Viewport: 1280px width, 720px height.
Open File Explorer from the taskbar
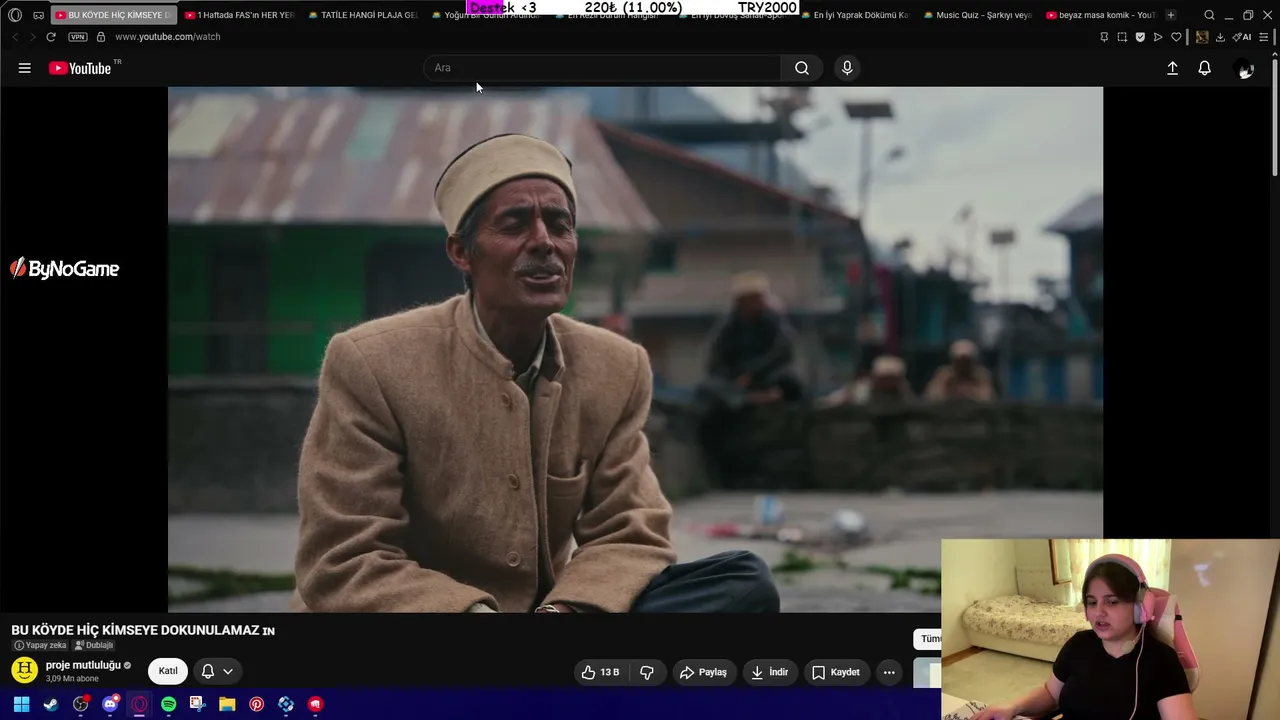click(x=227, y=704)
